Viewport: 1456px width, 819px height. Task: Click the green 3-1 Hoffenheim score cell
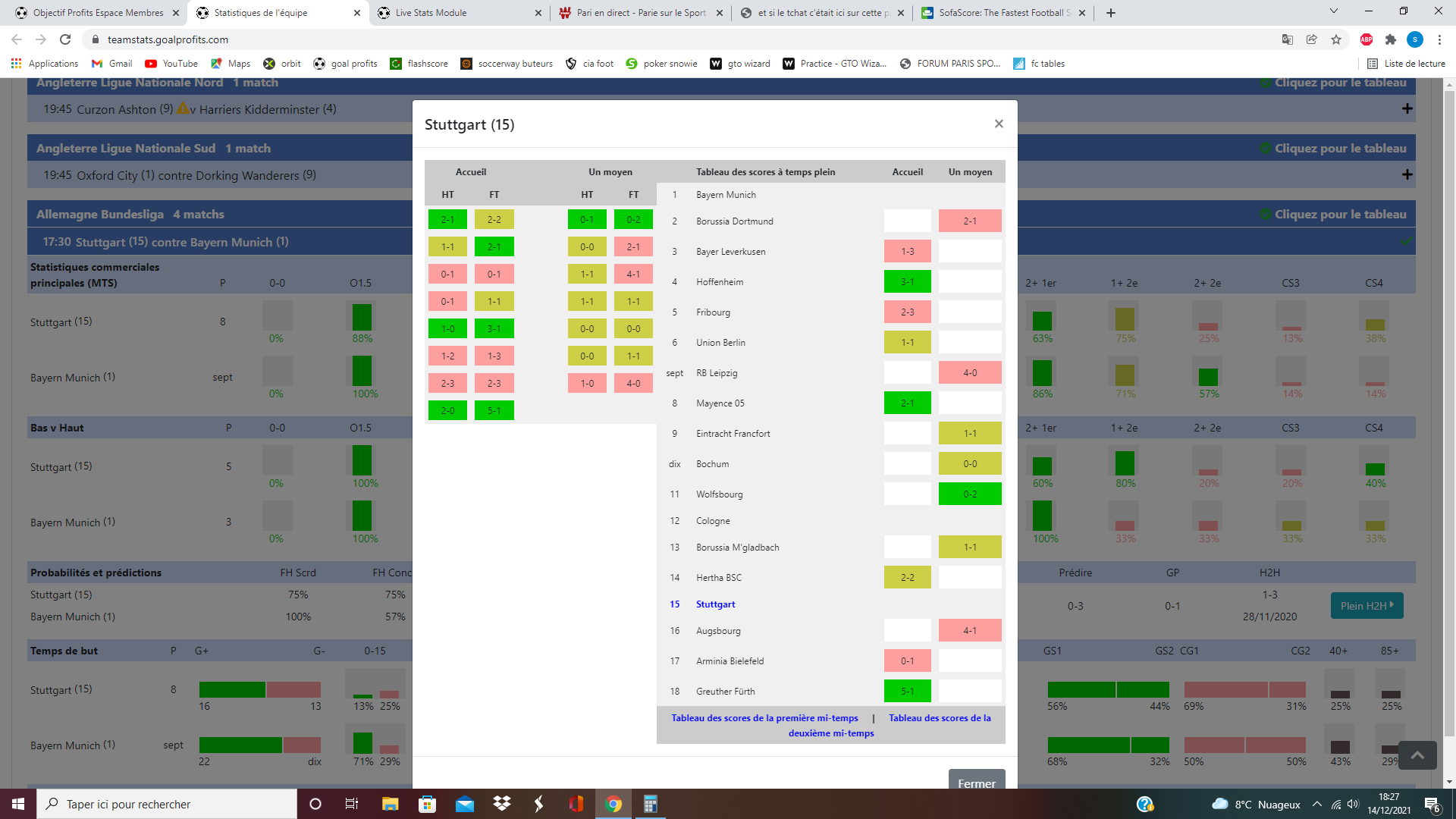tap(907, 281)
